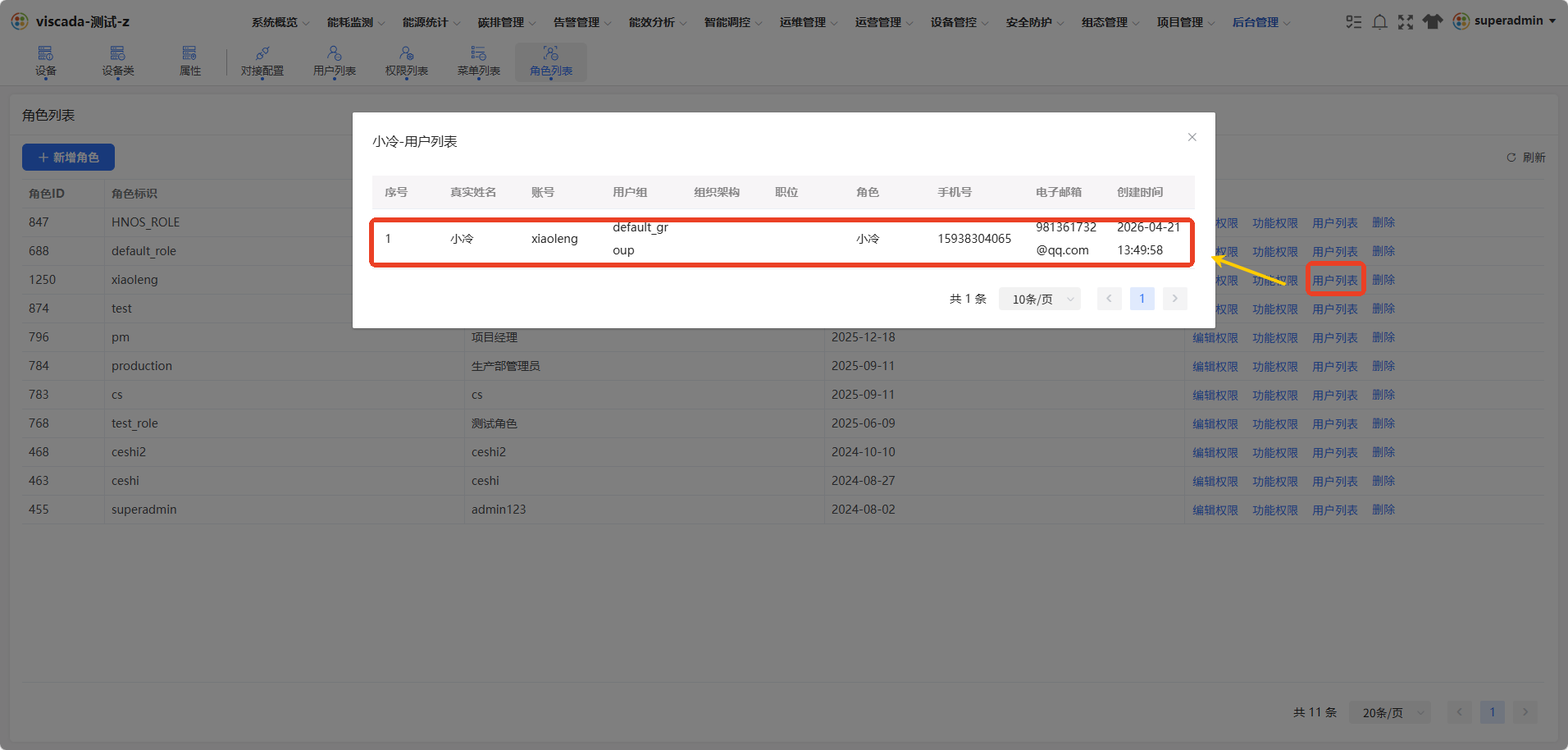Click 删除 for HNOS_ROLE row

[x=1383, y=222]
